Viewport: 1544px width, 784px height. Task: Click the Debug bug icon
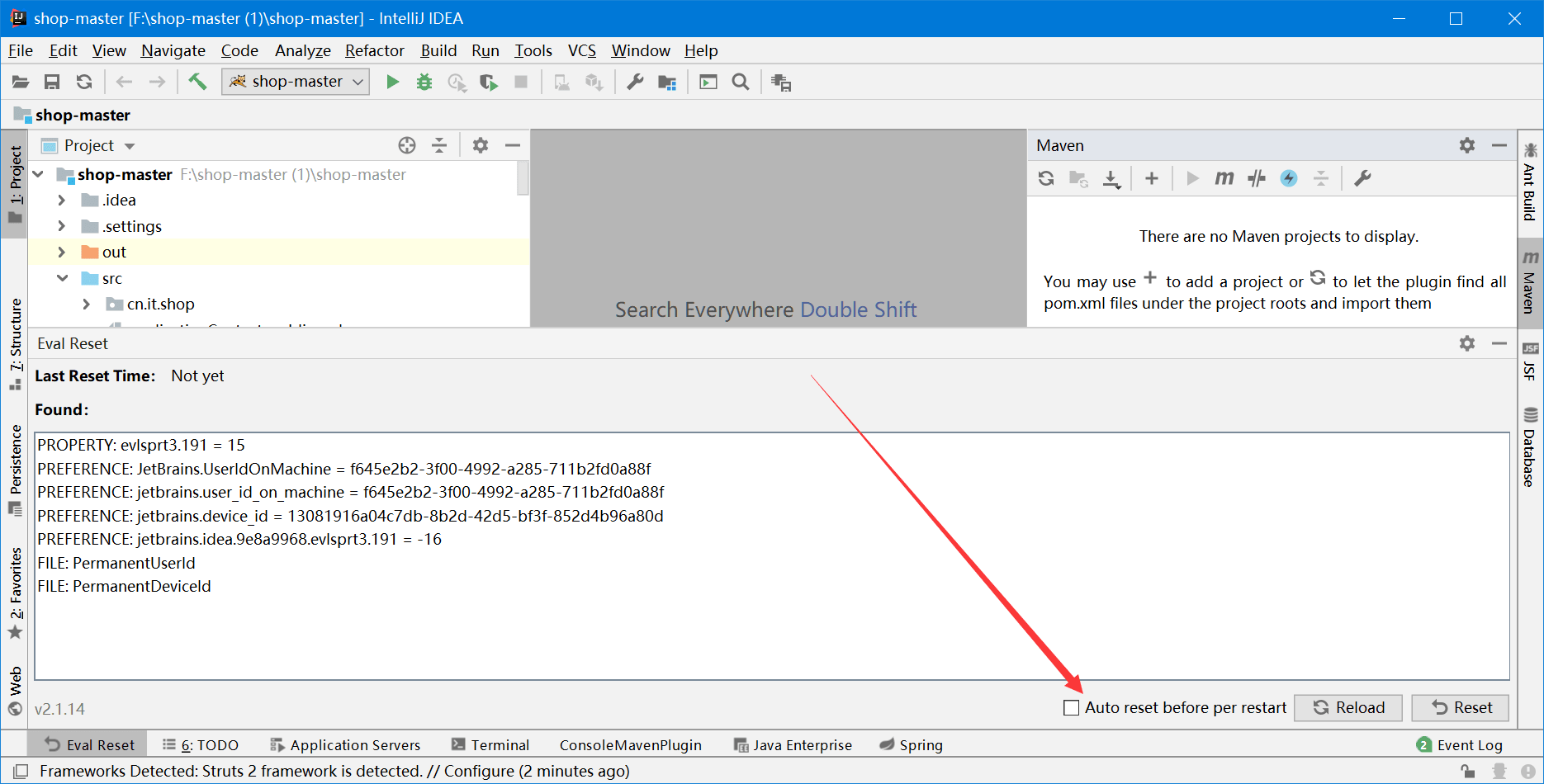(424, 82)
